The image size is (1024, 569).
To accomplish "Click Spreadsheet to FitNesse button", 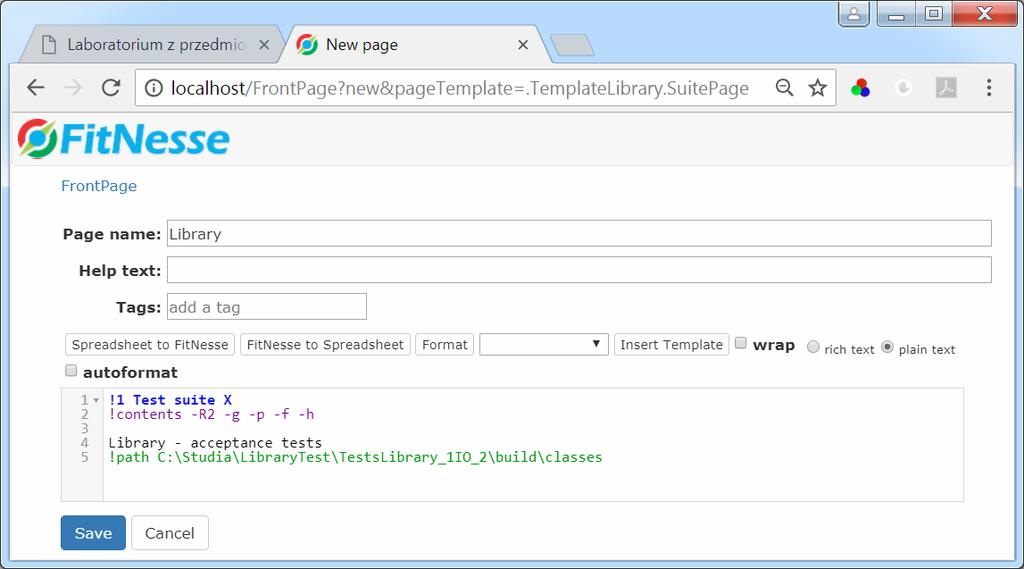I will [150, 344].
